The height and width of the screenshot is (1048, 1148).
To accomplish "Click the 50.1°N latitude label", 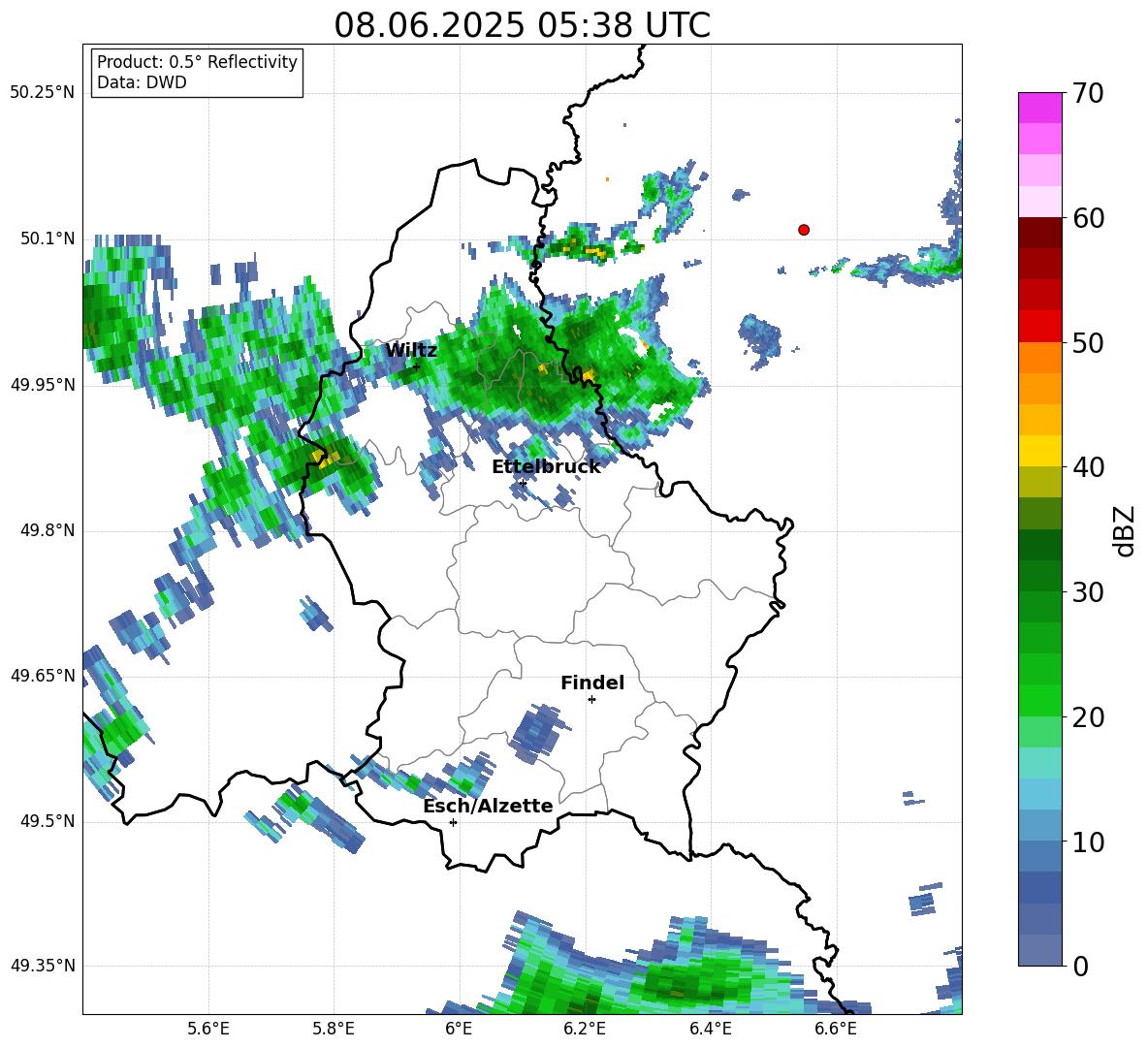I will click(47, 239).
